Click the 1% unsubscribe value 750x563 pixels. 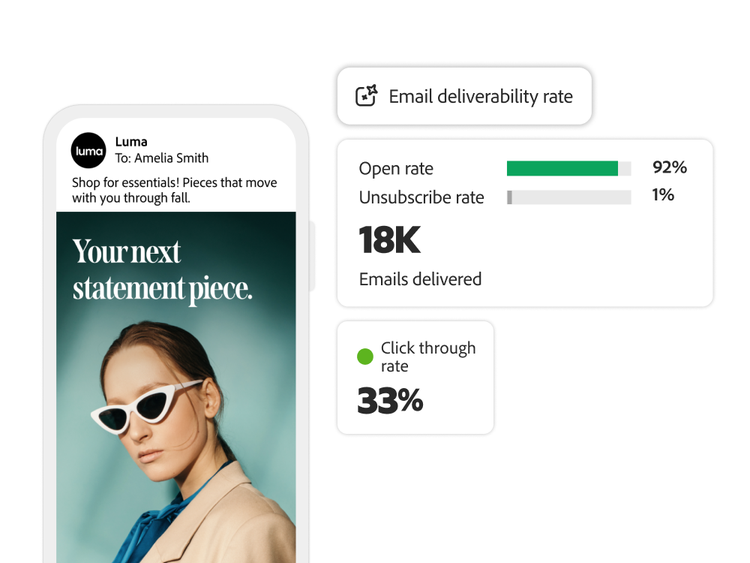663,195
